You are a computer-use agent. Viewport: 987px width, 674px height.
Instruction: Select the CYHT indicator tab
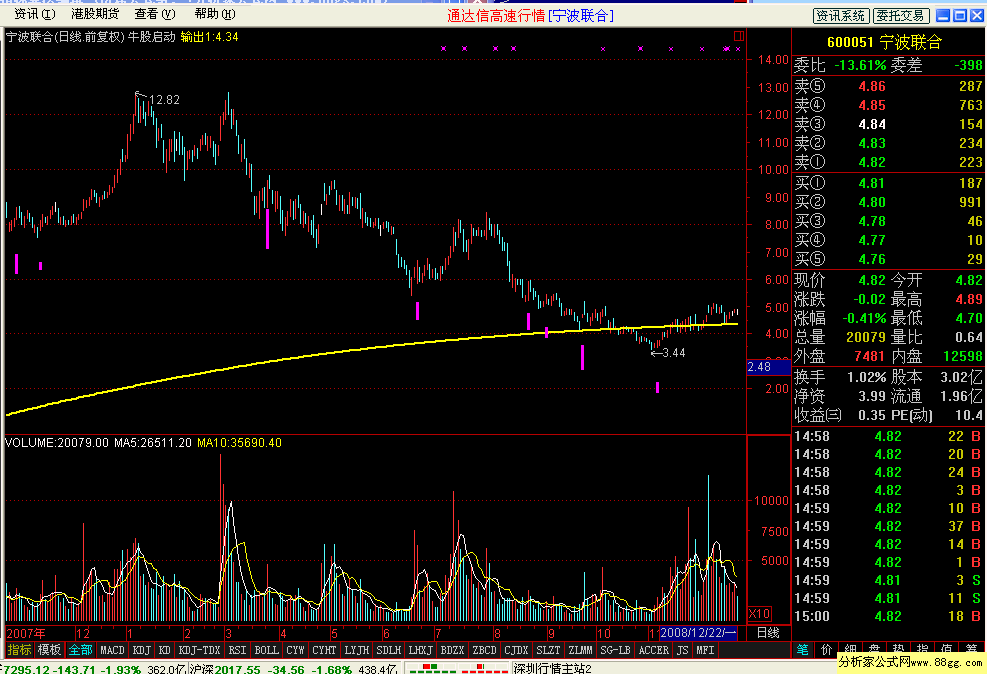point(324,650)
